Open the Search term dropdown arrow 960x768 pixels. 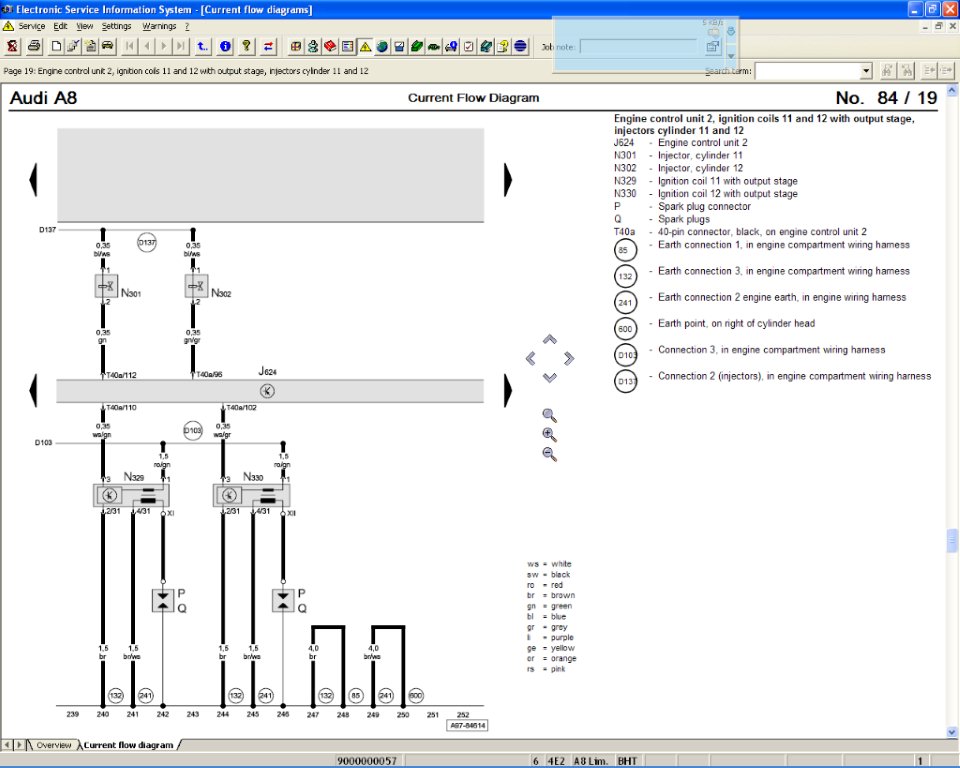tap(866, 71)
